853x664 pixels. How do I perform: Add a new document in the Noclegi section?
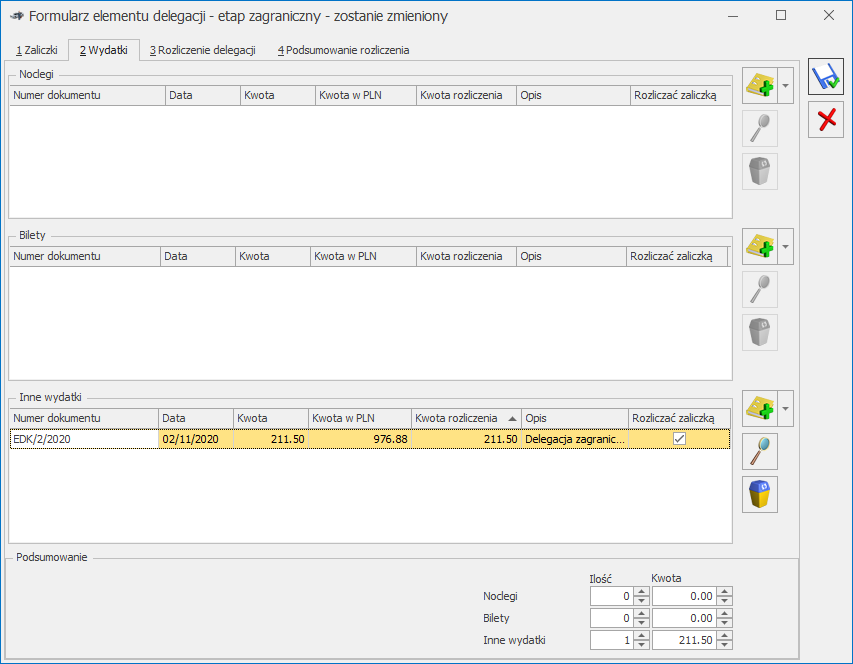point(760,85)
